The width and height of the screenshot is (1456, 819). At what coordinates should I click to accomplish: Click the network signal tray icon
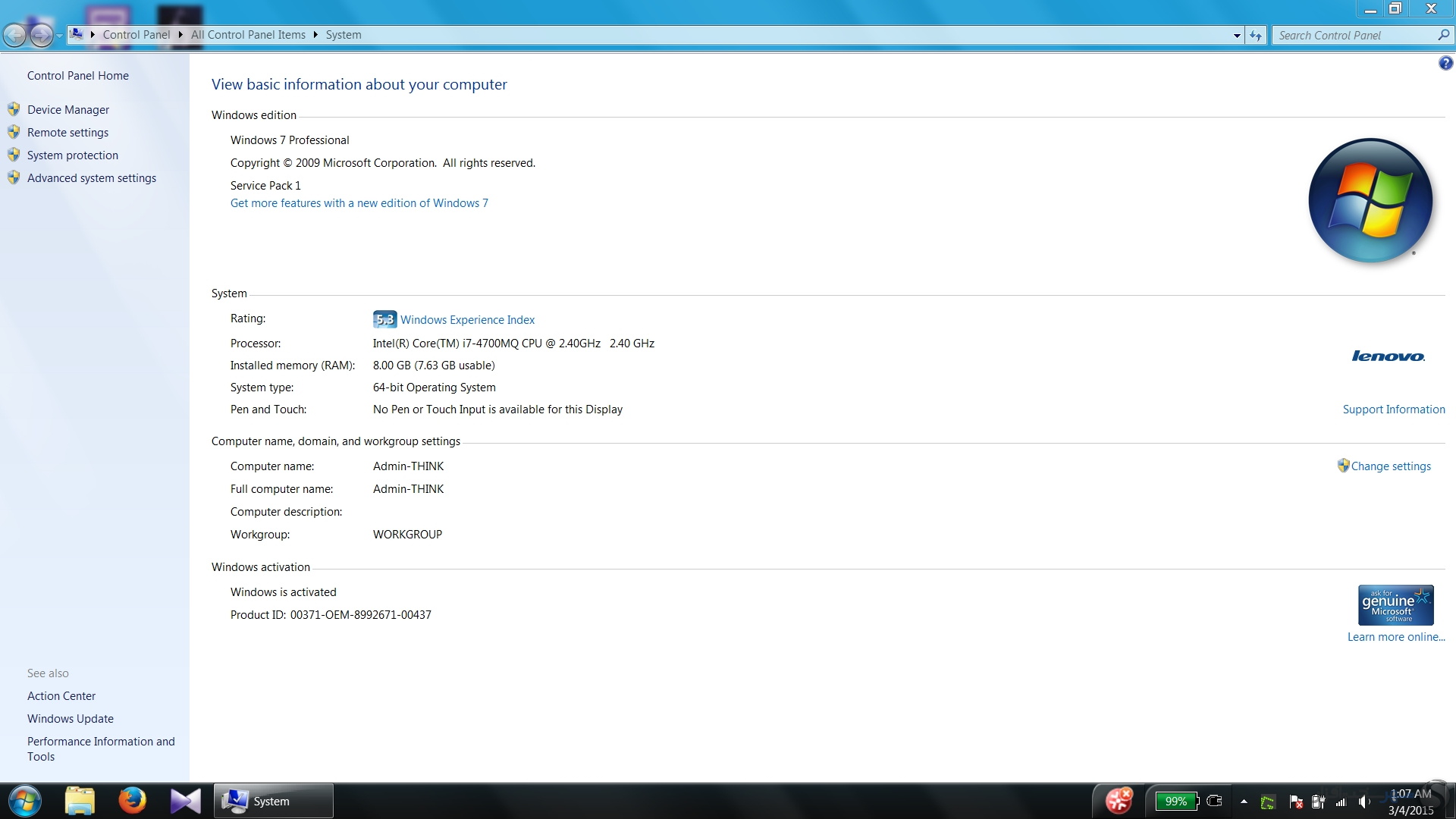1341,802
